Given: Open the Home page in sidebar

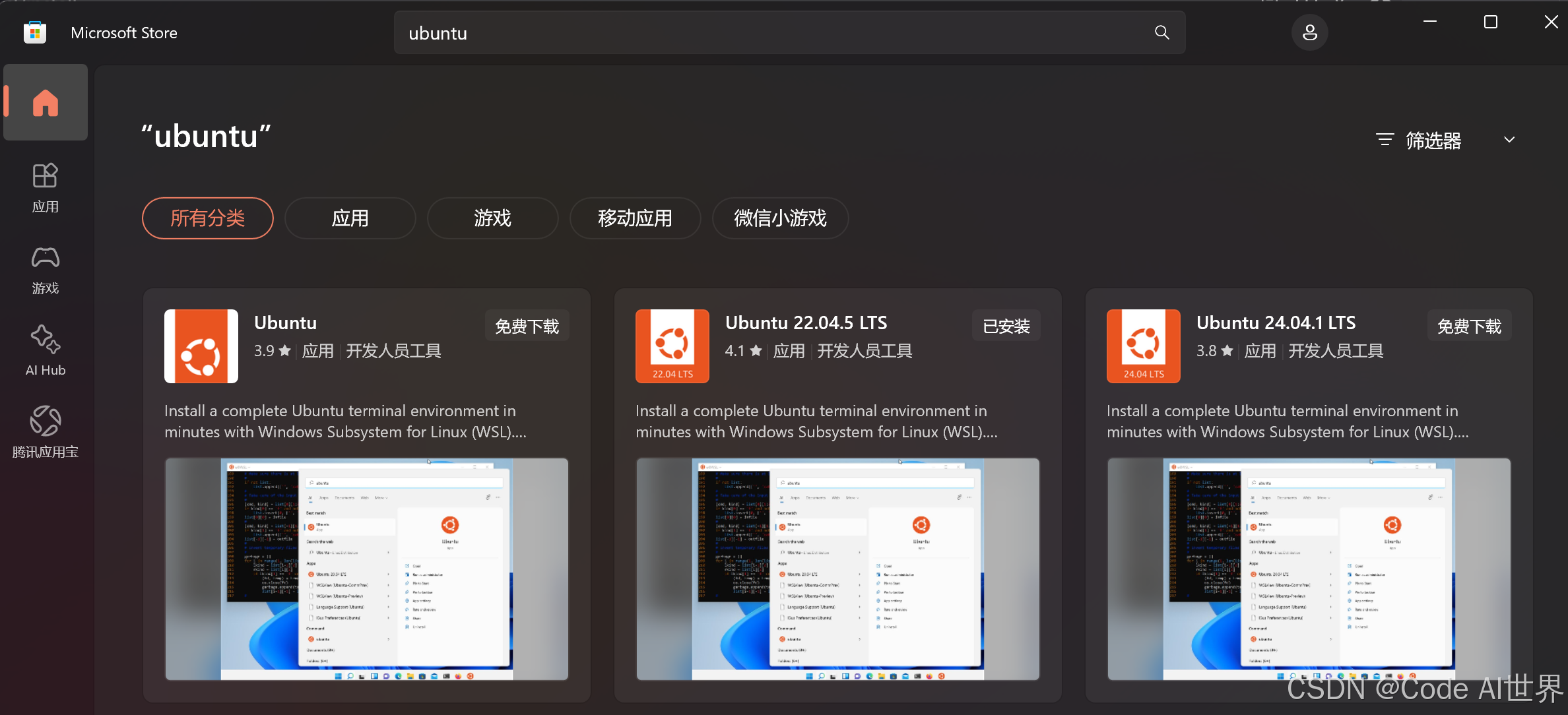Looking at the screenshot, I should pos(45,102).
